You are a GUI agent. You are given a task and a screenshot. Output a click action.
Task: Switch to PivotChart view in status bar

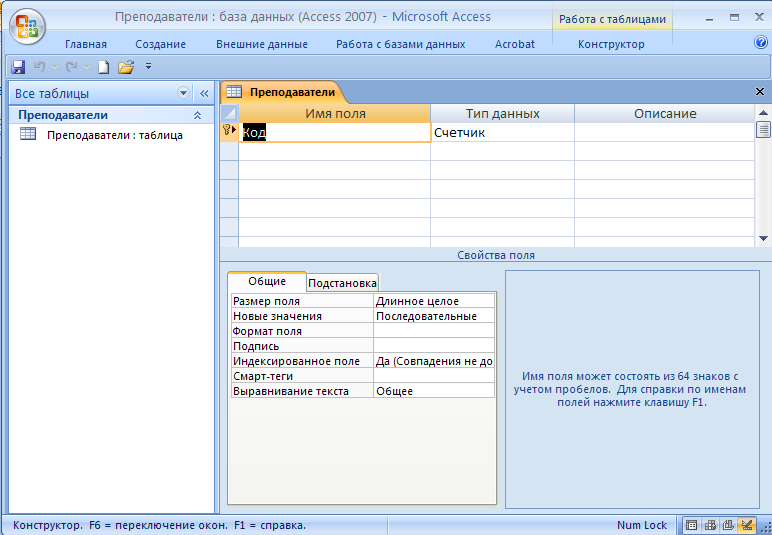click(728, 525)
